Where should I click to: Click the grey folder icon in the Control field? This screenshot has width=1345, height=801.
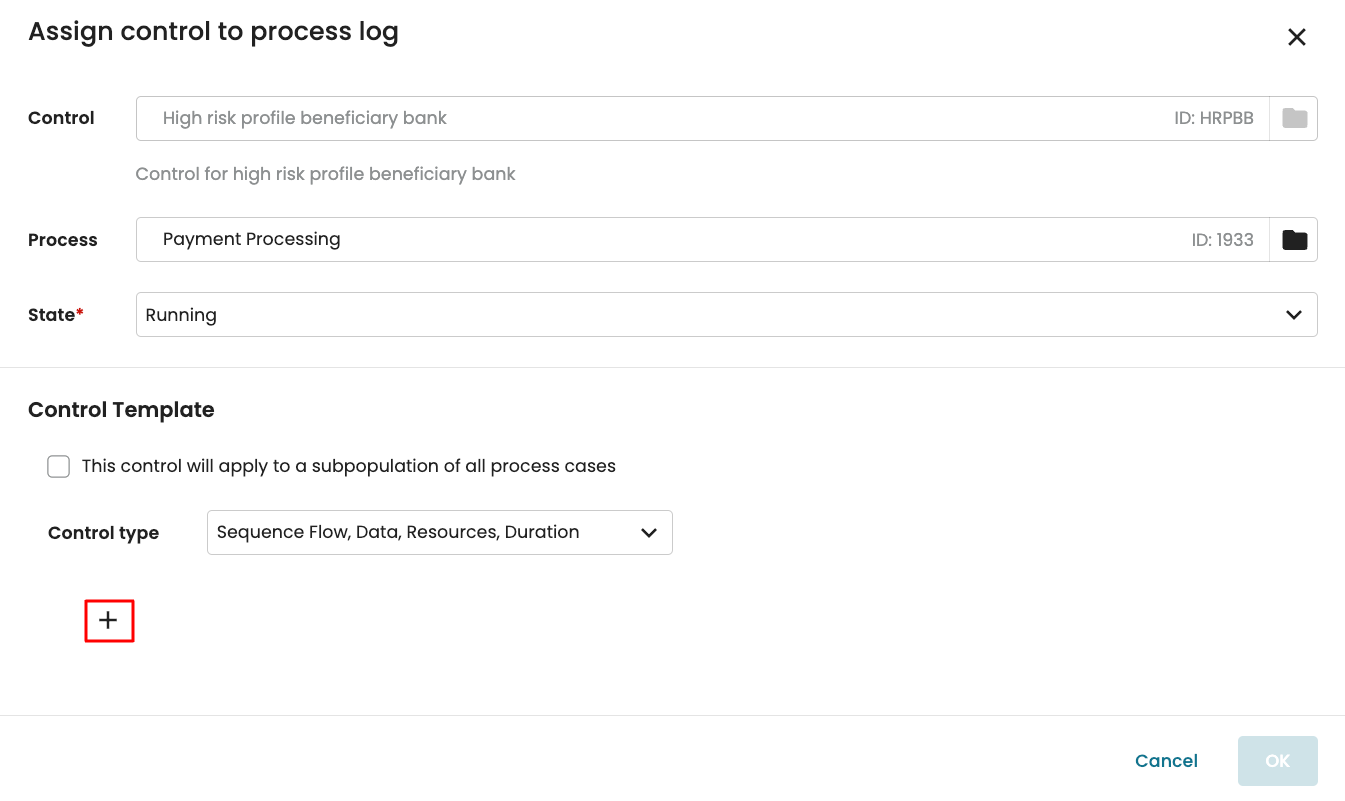click(x=1294, y=118)
